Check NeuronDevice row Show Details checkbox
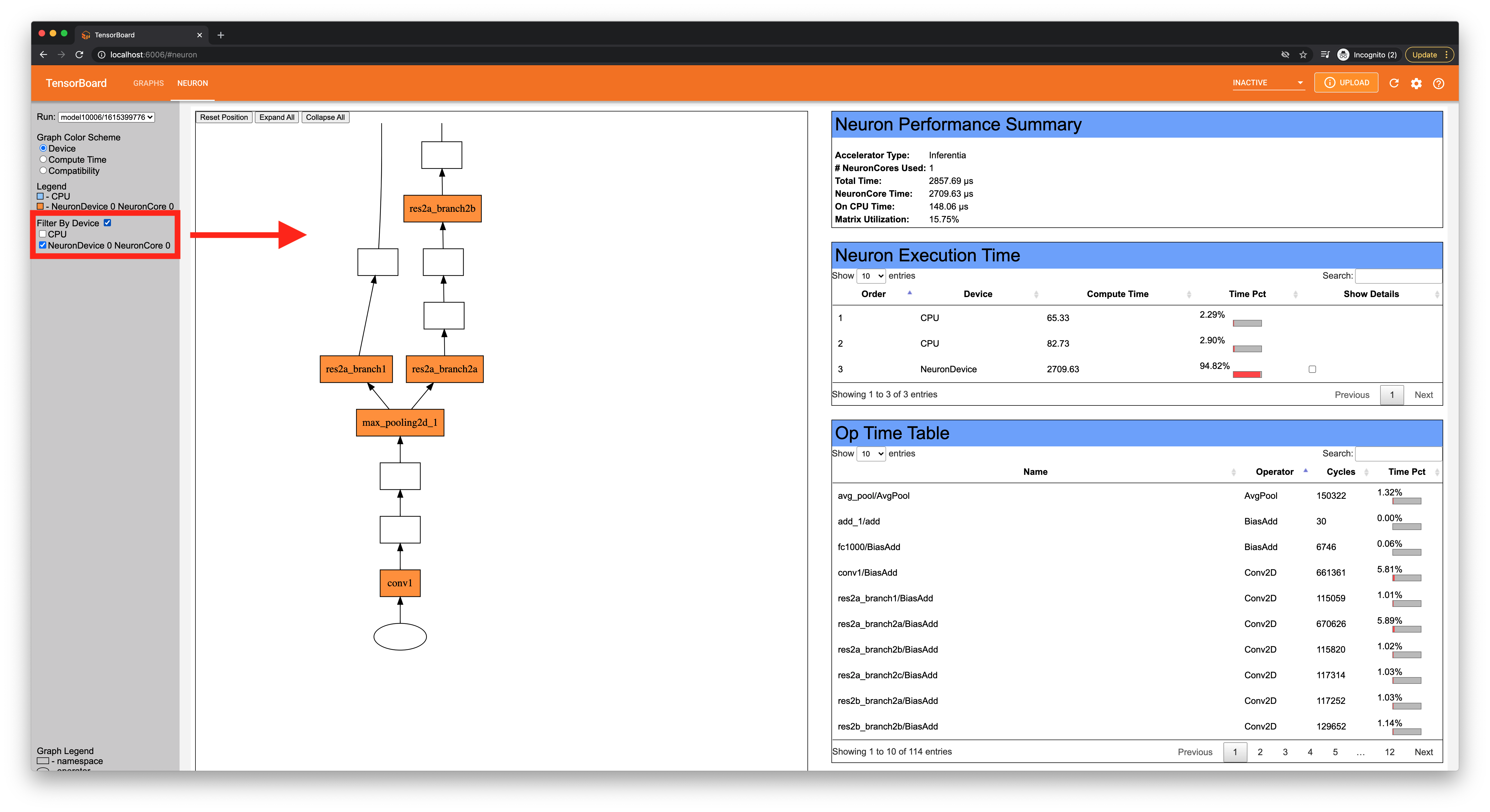This screenshot has height=812, width=1490. click(x=1312, y=369)
